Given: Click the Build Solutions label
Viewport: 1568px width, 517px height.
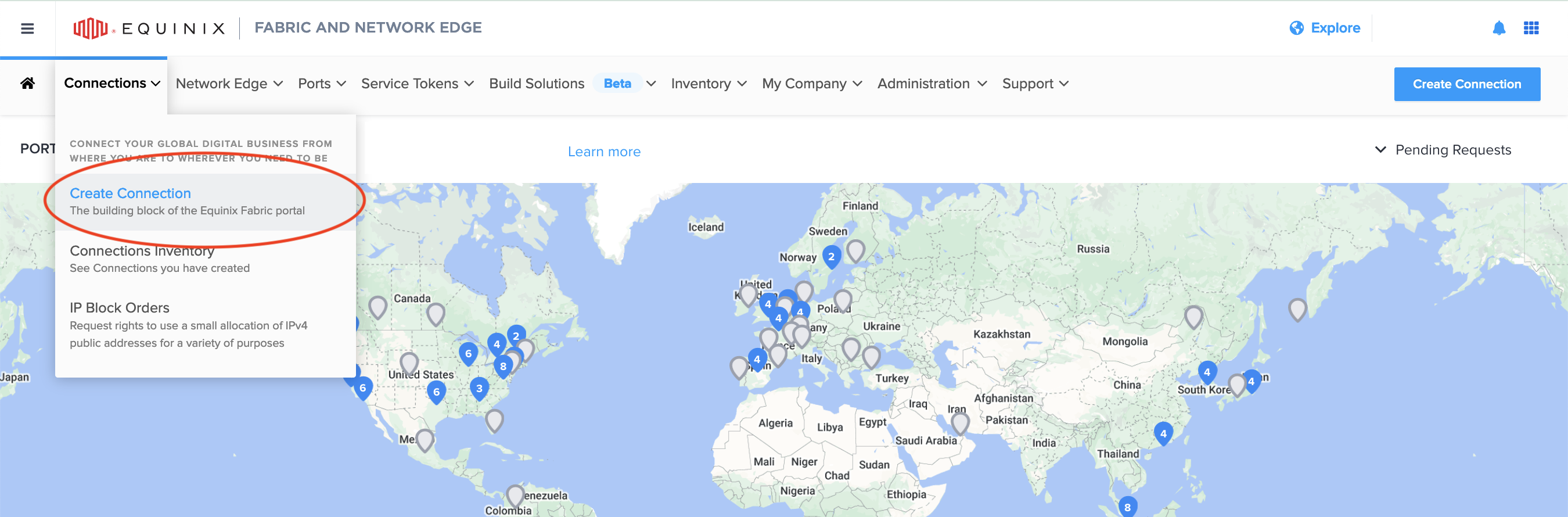Looking at the screenshot, I should (536, 84).
